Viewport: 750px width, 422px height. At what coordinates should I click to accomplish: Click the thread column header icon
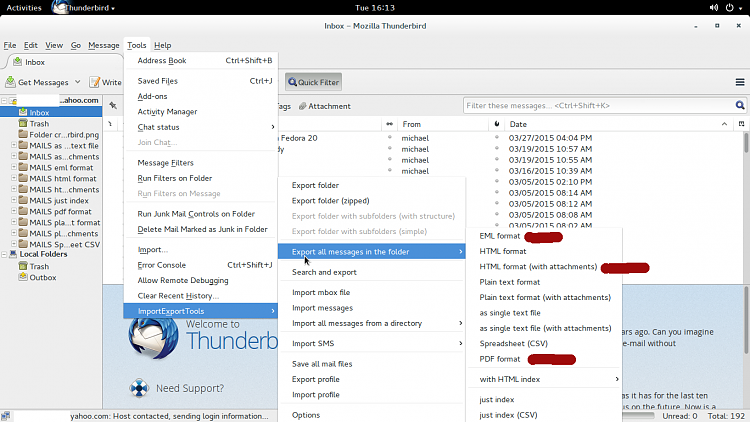click(110, 124)
